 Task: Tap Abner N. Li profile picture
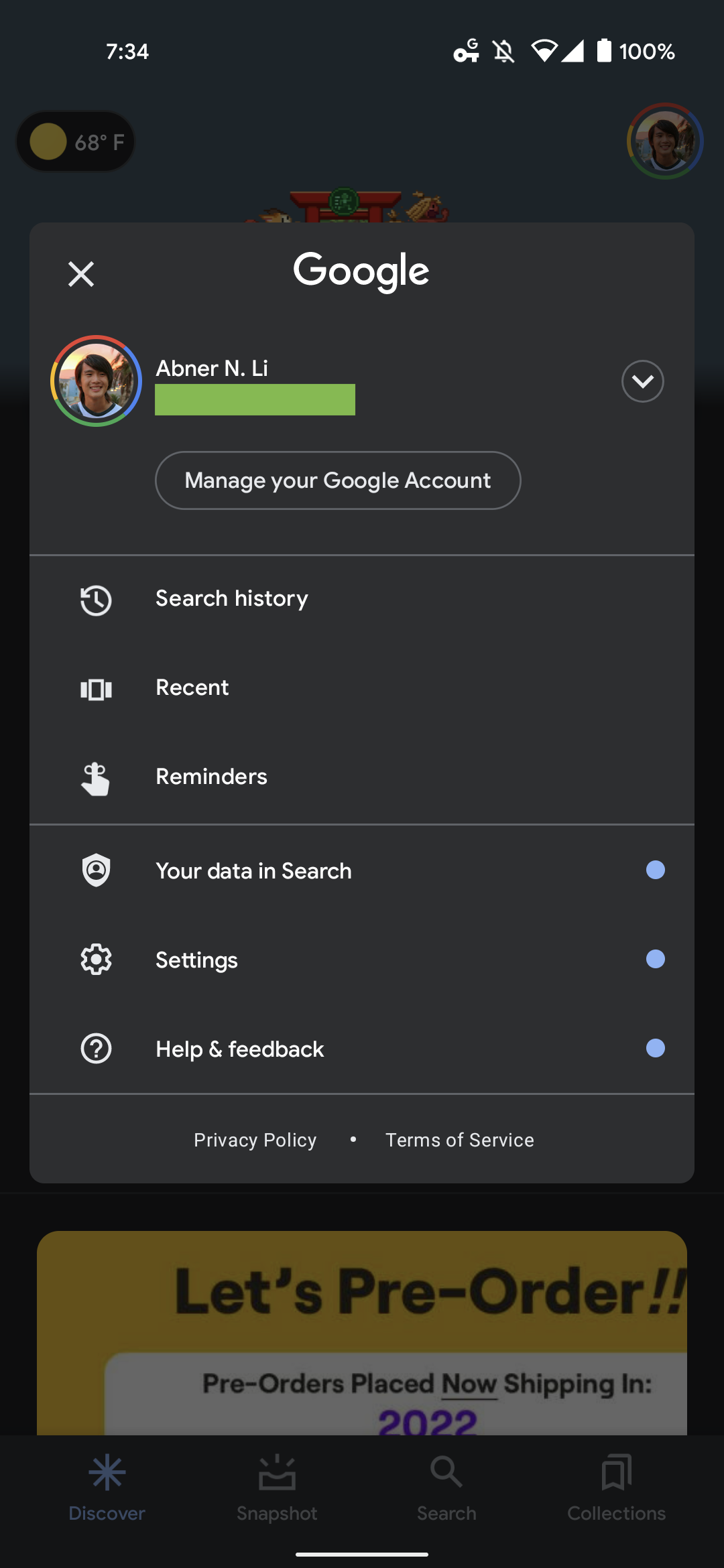pos(96,381)
